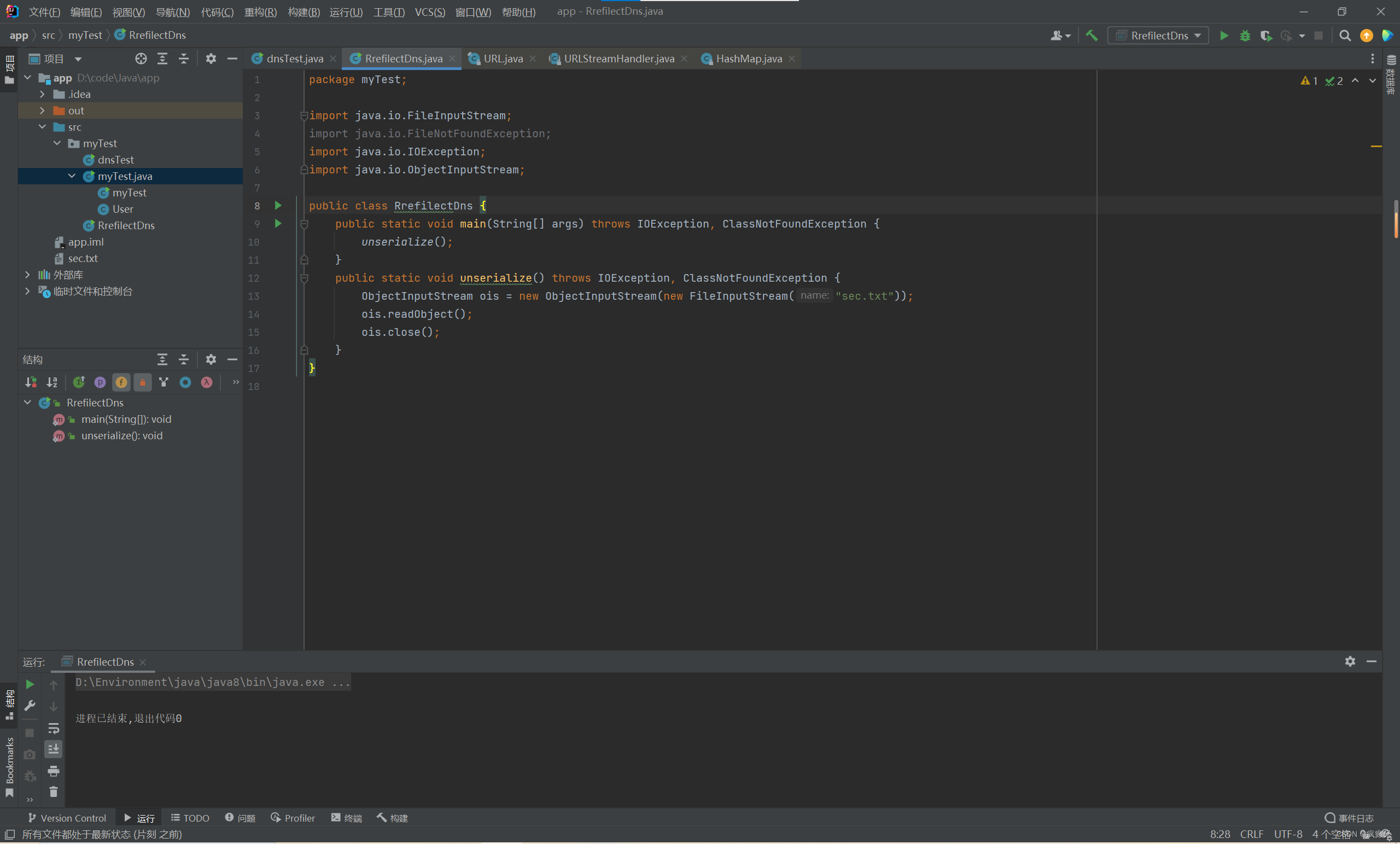Toggle scroll to end in run console
Image resolution: width=1400 pixels, height=844 pixels.
point(54,750)
